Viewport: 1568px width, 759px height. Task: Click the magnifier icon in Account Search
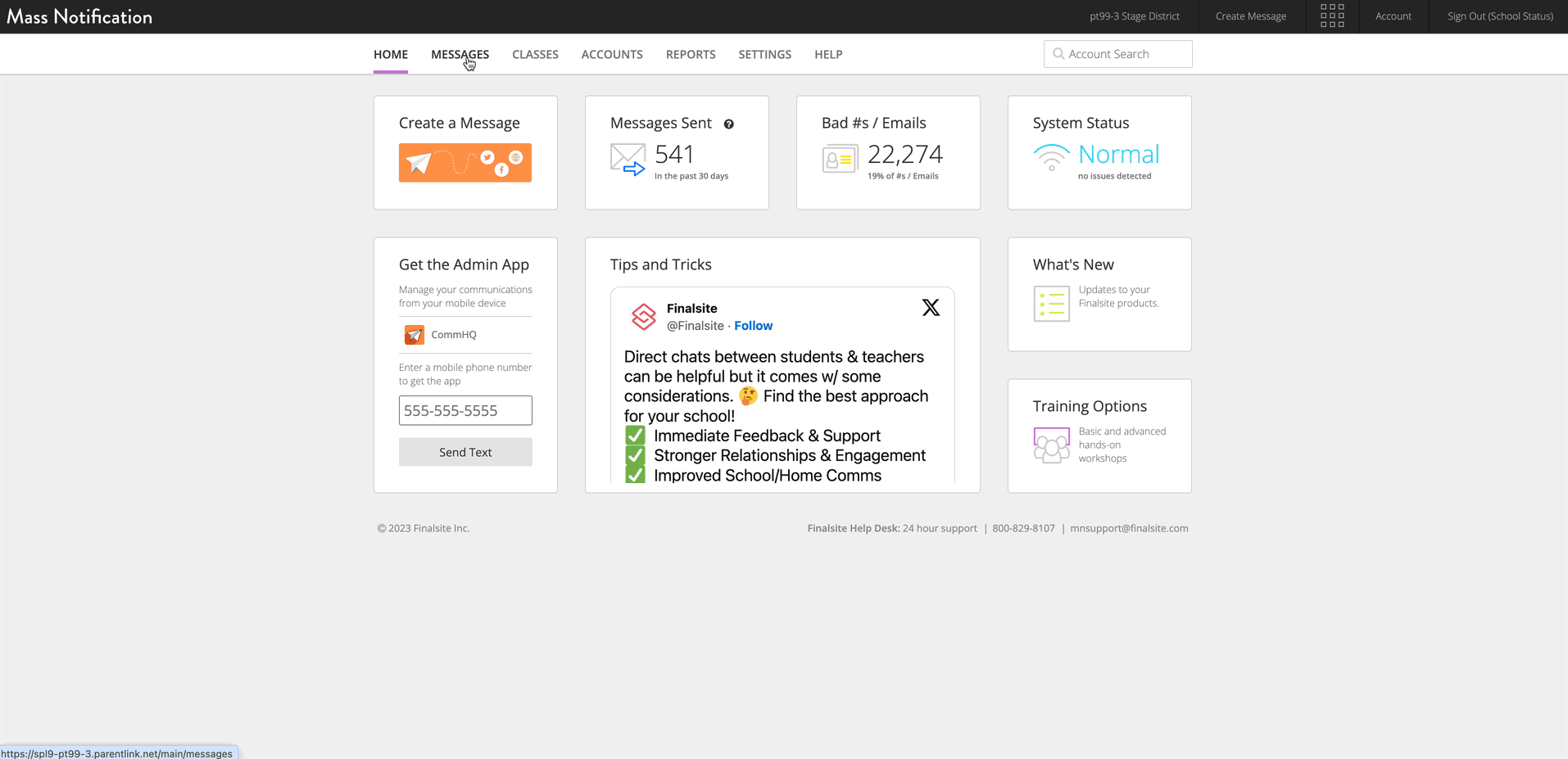(x=1058, y=53)
